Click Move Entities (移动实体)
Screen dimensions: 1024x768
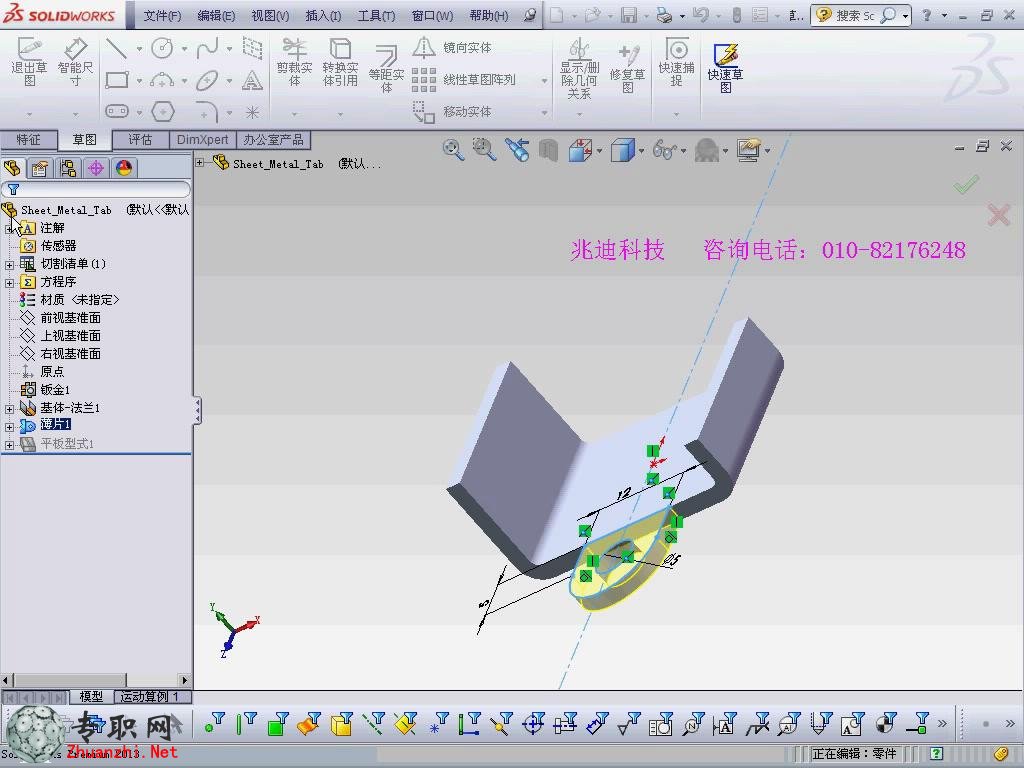coord(452,112)
